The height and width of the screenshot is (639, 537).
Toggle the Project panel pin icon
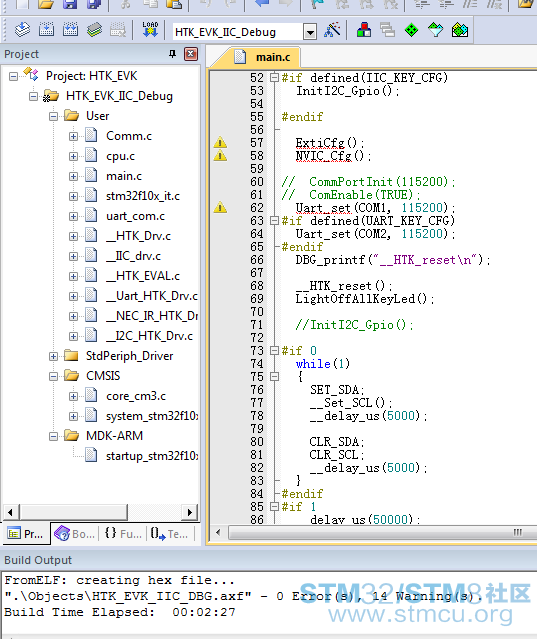point(172,54)
